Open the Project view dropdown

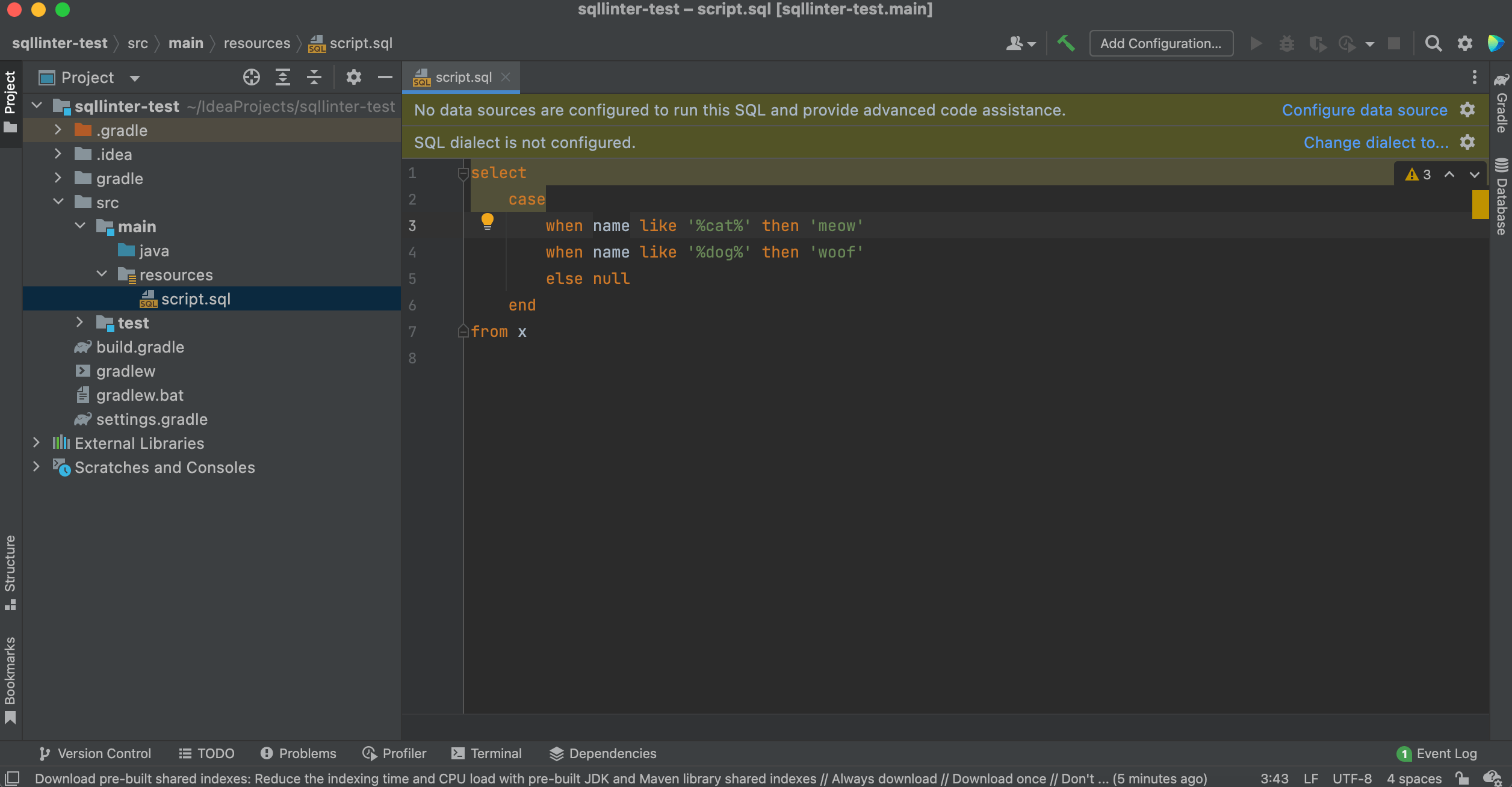[x=135, y=78]
